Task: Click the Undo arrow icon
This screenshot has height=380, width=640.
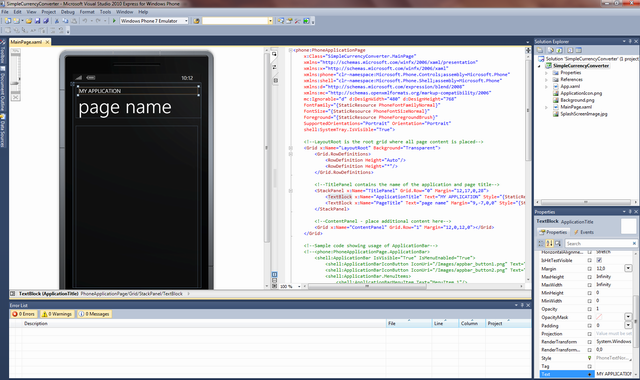Action: pyautogui.click(x=84, y=21)
